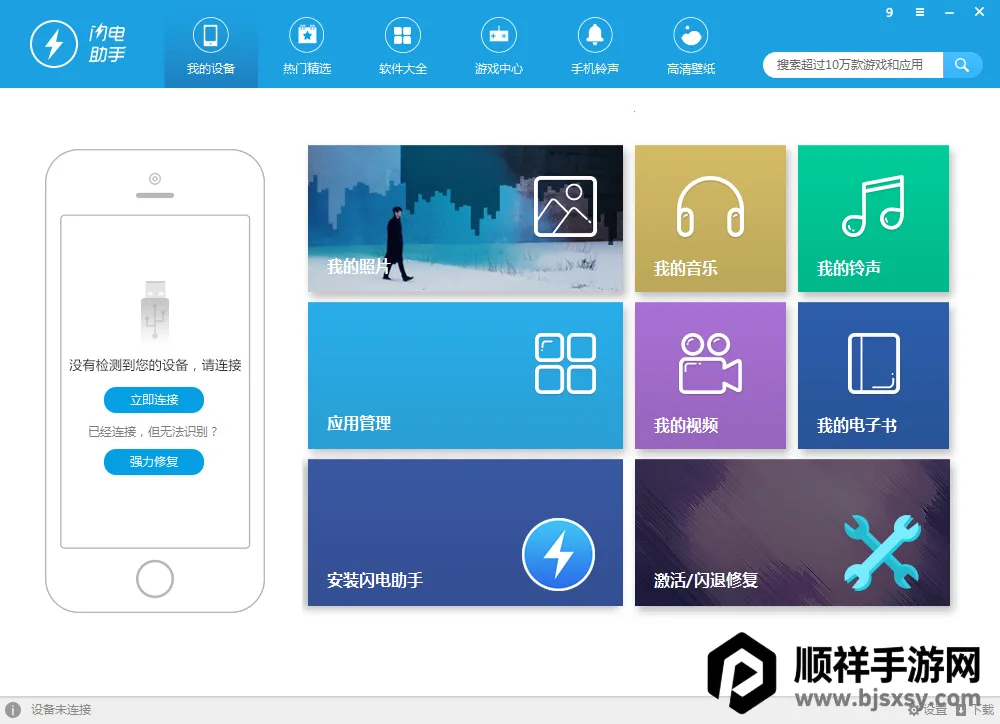The width and height of the screenshot is (1000, 724).
Task: Click the search input field
Action: tap(852, 65)
